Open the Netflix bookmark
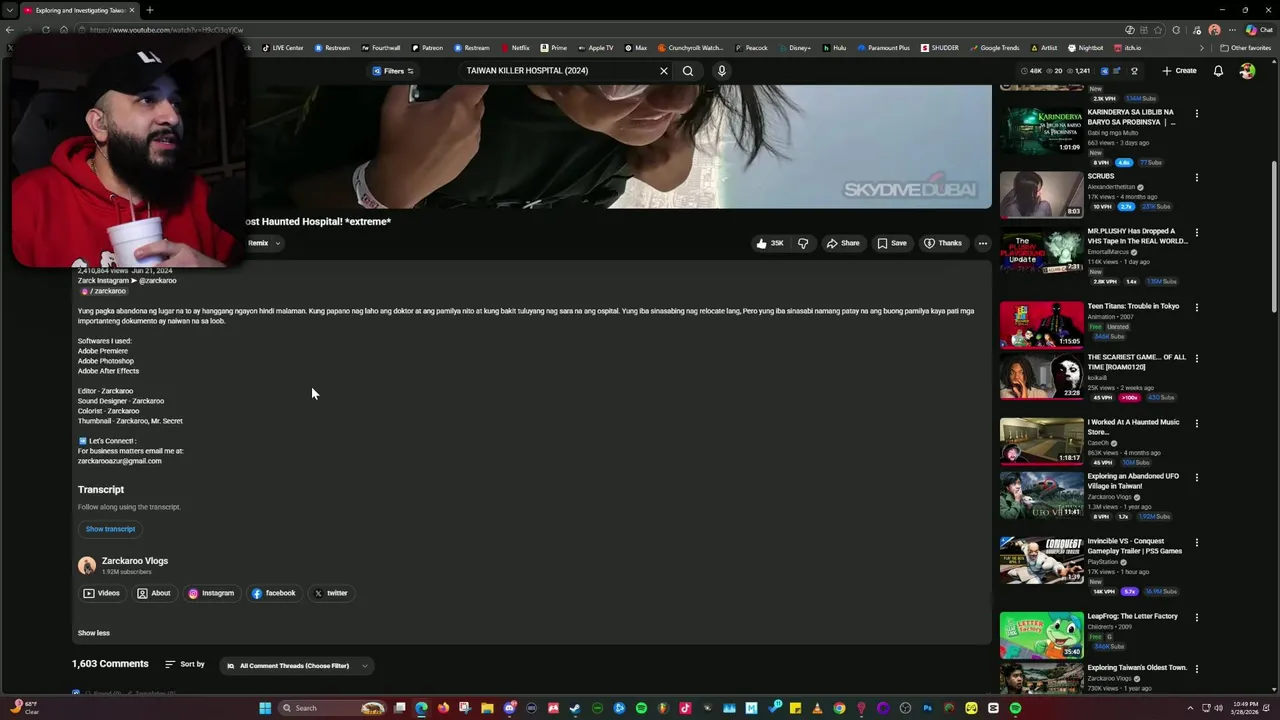This screenshot has height=720, width=1280. tap(514, 48)
